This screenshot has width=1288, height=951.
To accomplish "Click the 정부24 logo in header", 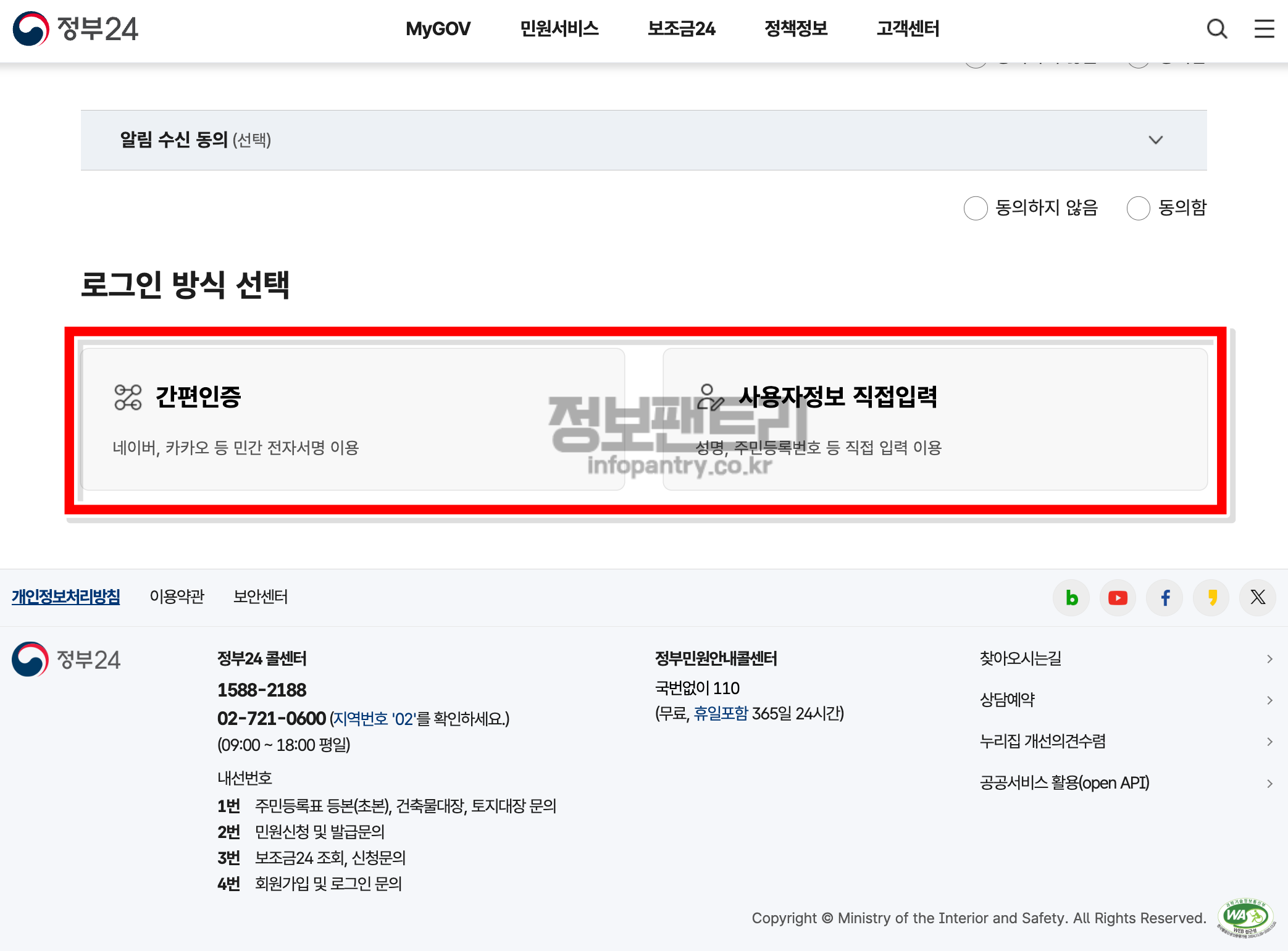I will 75,29.
